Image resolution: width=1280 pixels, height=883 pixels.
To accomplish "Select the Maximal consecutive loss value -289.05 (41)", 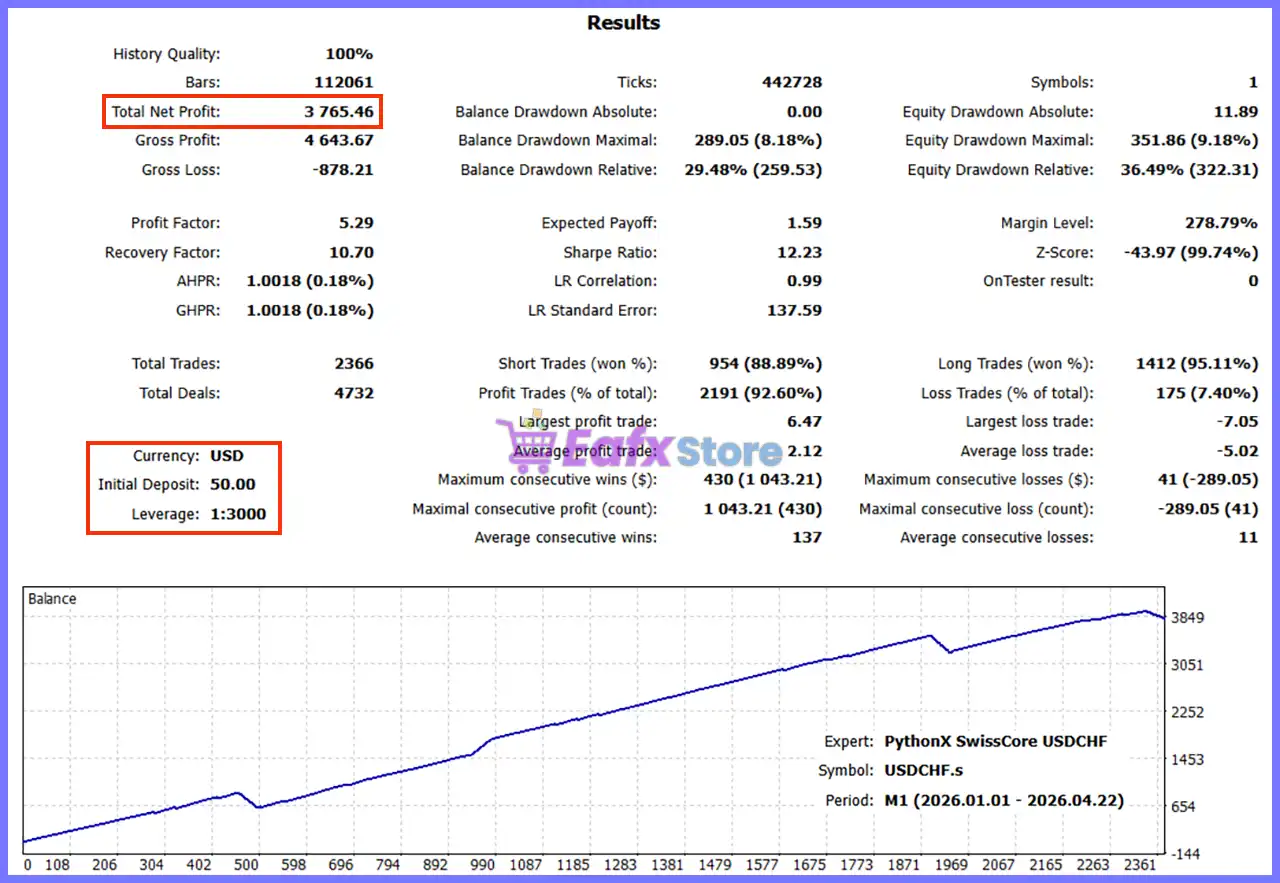I will [x=1207, y=509].
